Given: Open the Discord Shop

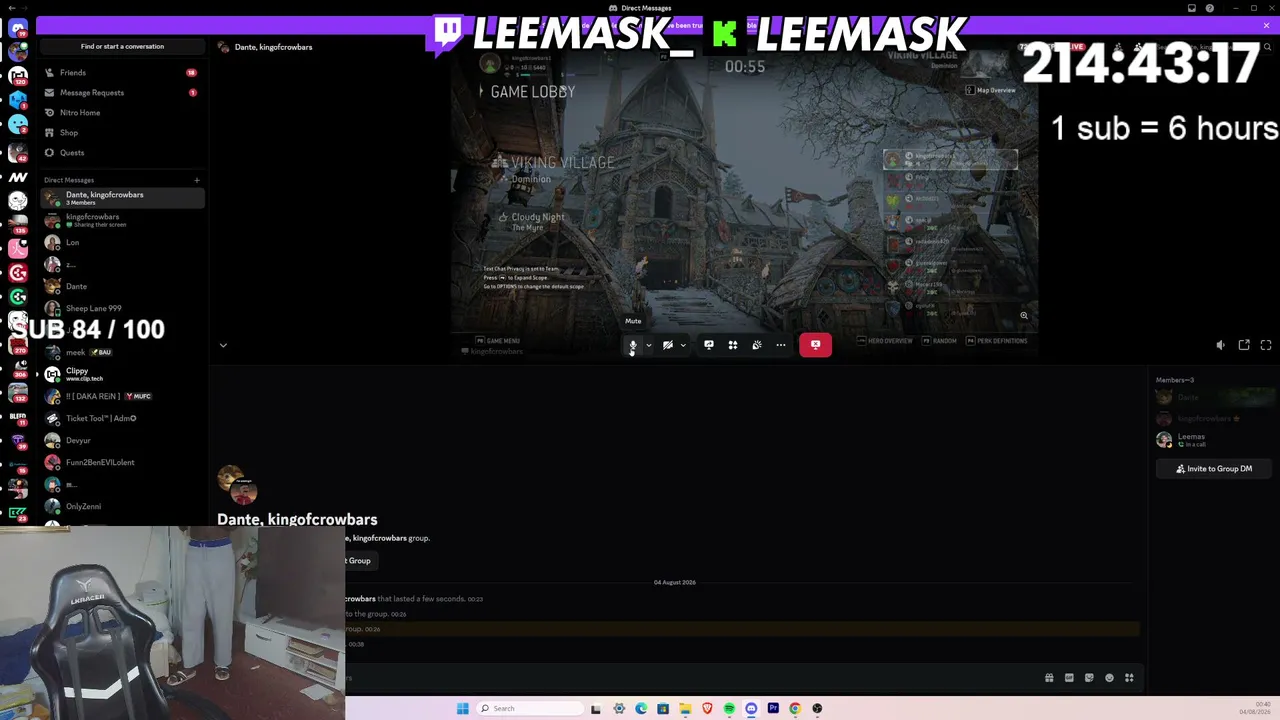Looking at the screenshot, I should (122, 133).
